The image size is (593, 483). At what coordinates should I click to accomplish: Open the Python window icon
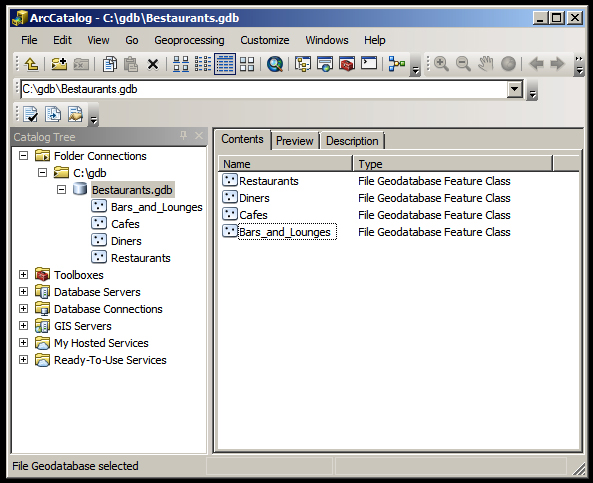click(369, 63)
